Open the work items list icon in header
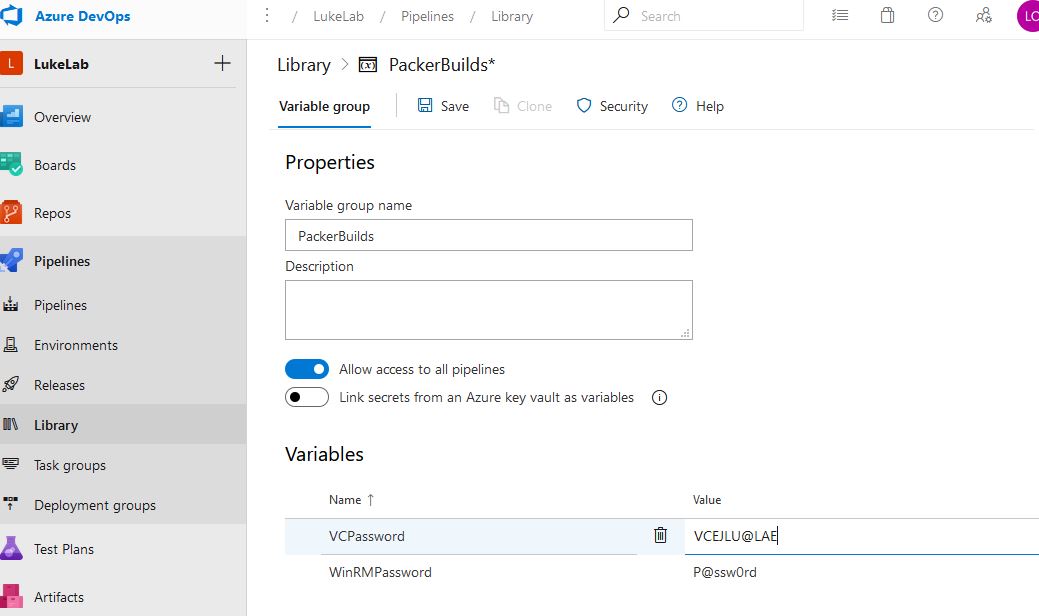The width and height of the screenshot is (1039, 616). [x=840, y=15]
